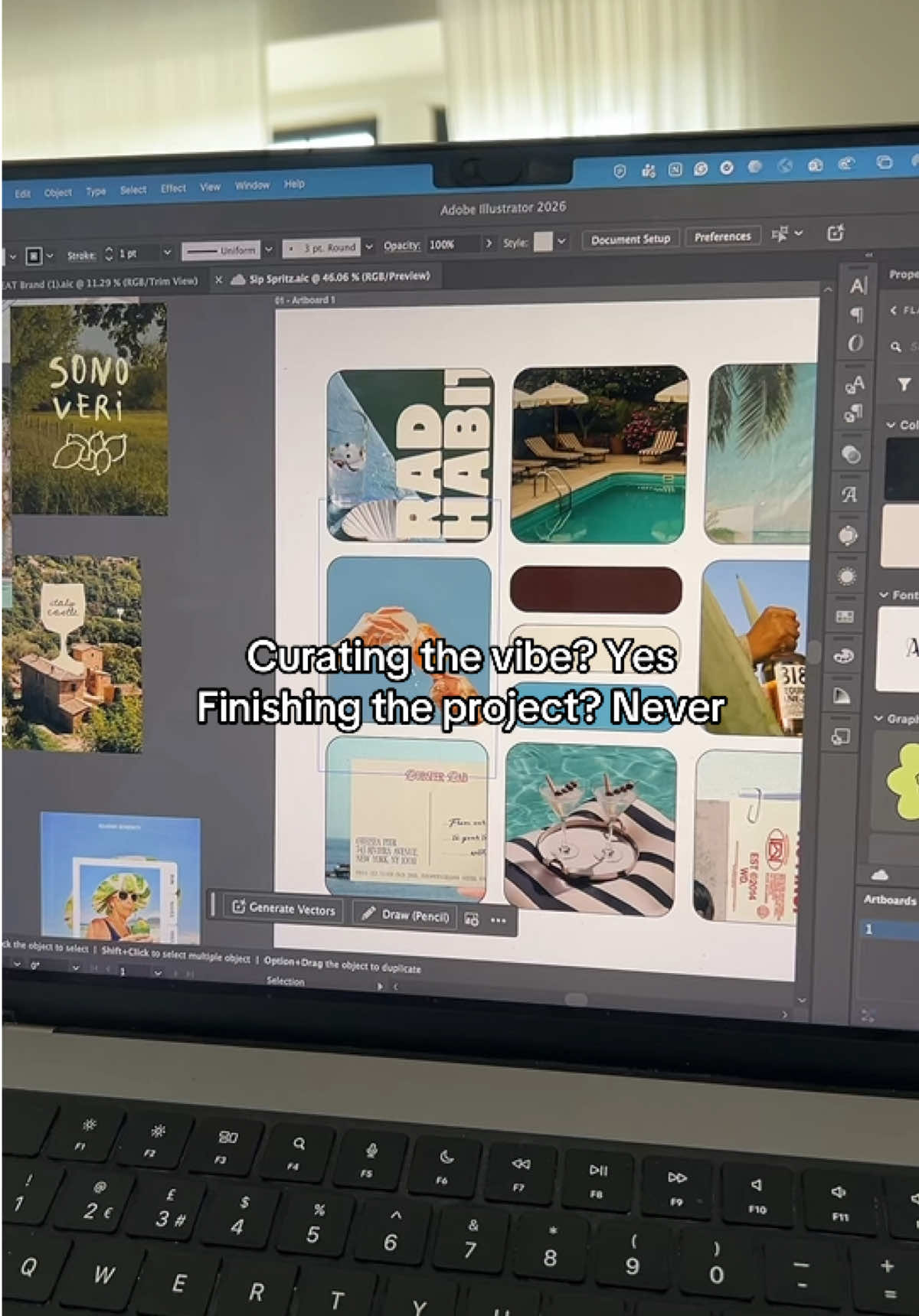Collapse the Graphics section in Libraries
The image size is (919, 1316).
(878, 719)
